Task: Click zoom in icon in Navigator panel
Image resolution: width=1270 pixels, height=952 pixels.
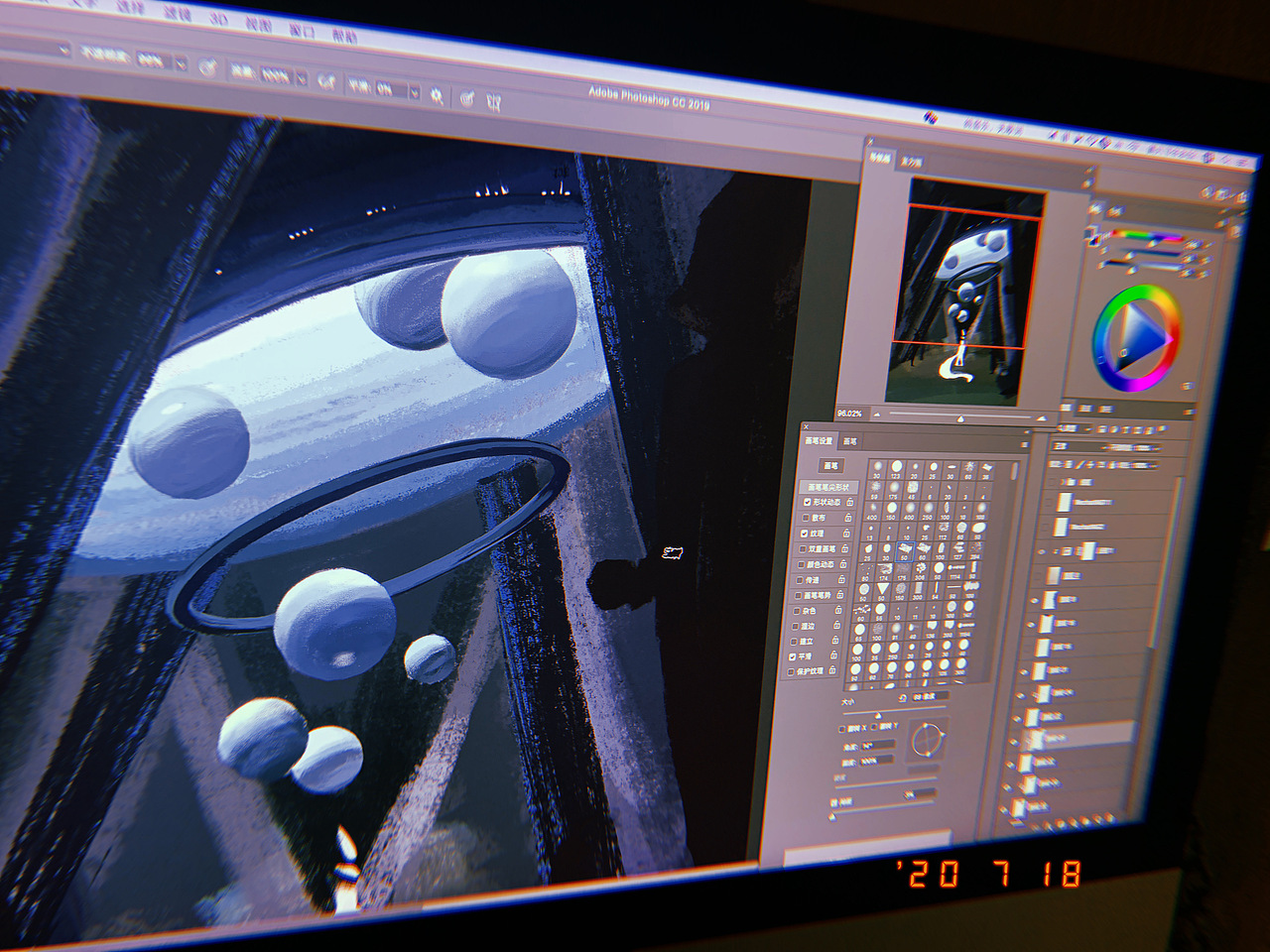Action: click(1041, 417)
